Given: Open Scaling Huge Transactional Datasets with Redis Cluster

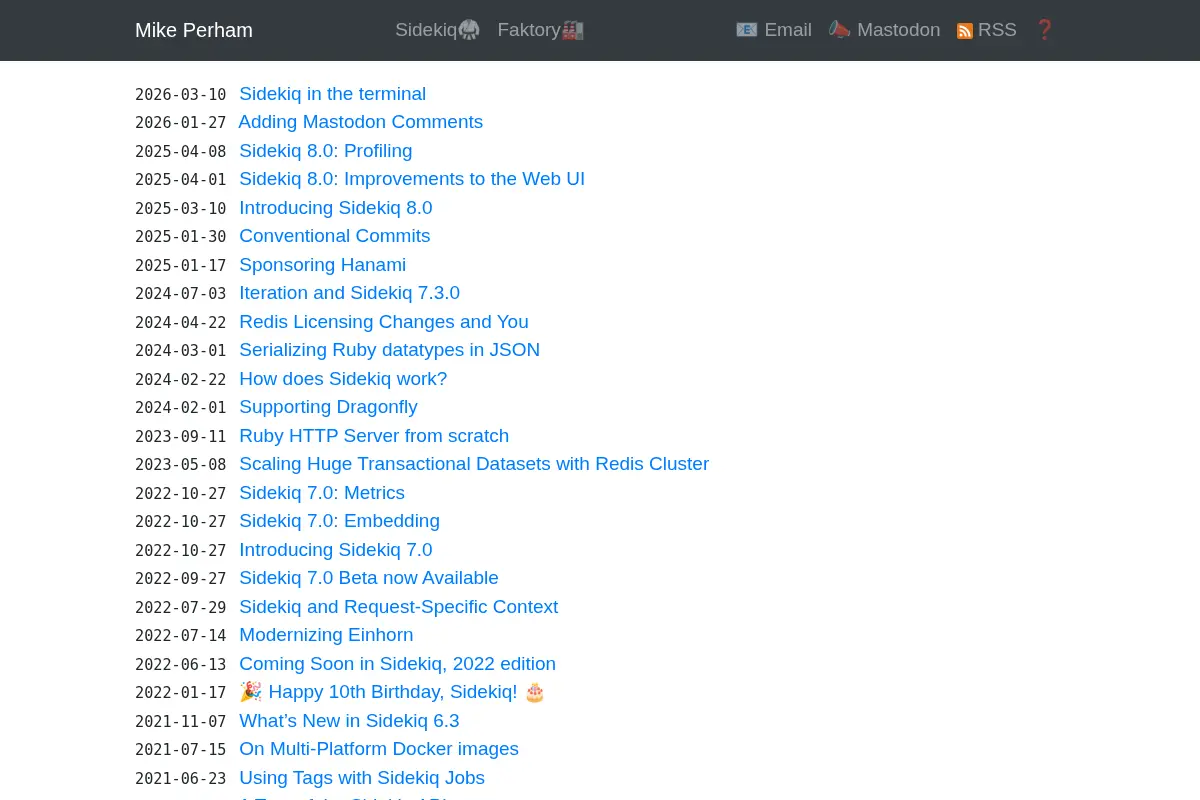Looking at the screenshot, I should pos(474,464).
